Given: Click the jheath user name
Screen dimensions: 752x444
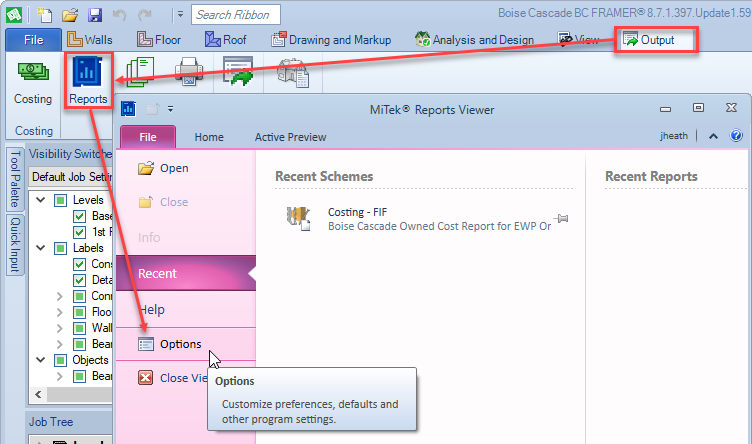Looking at the screenshot, I should click(674, 136).
